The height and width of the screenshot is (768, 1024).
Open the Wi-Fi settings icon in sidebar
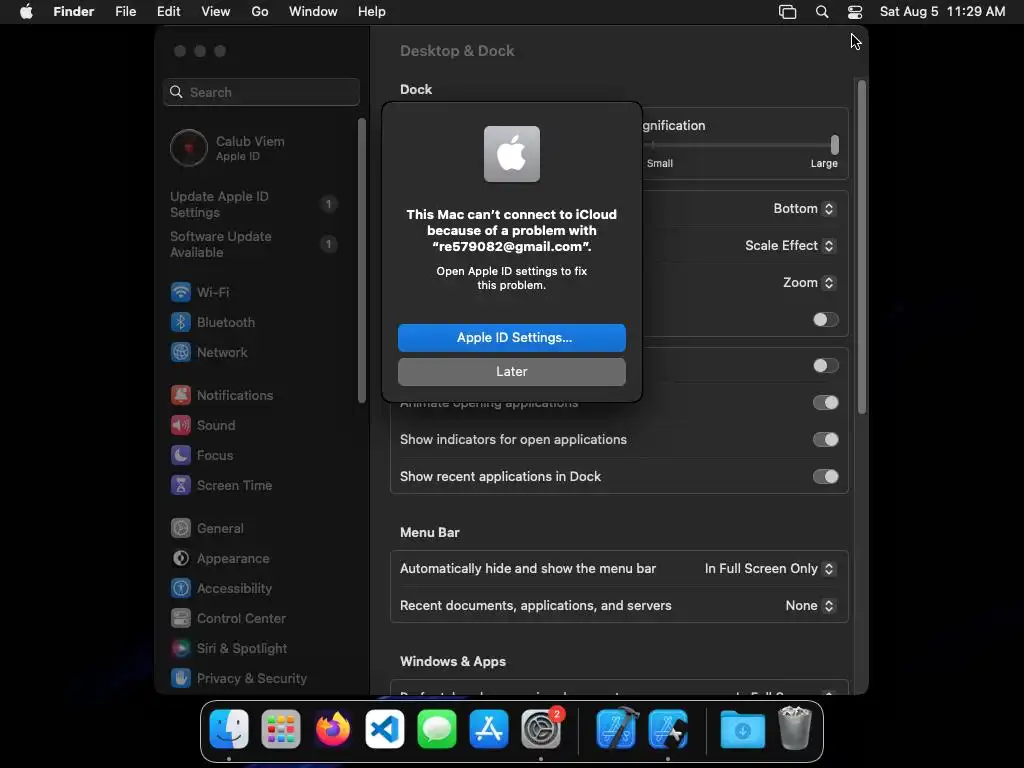[181, 292]
